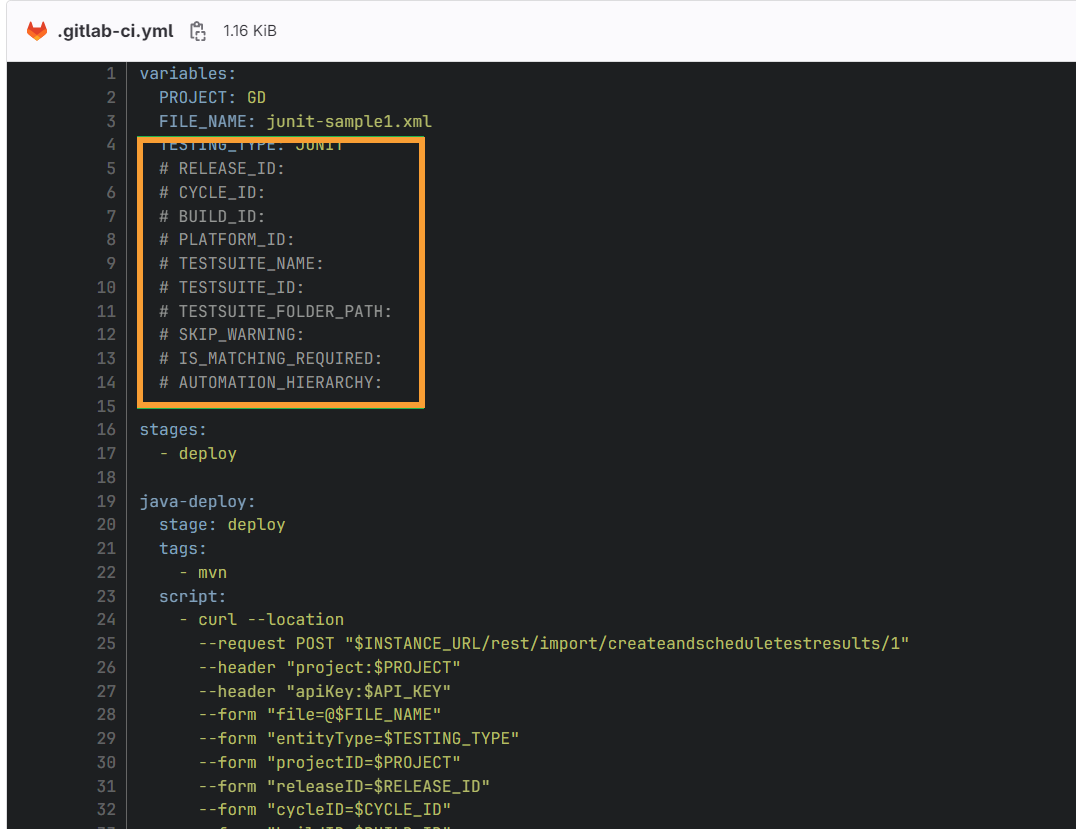Copy file contents using the clipboard icon
The height and width of the screenshot is (829, 1076).
(x=197, y=31)
